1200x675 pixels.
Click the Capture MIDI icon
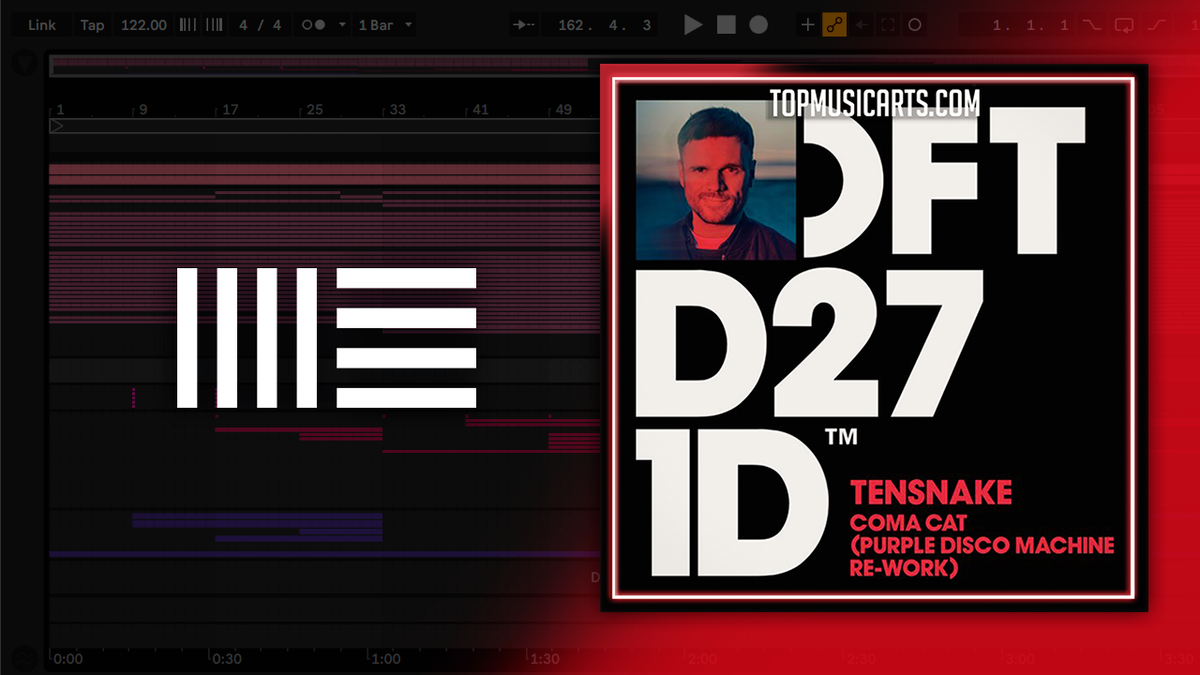[887, 25]
